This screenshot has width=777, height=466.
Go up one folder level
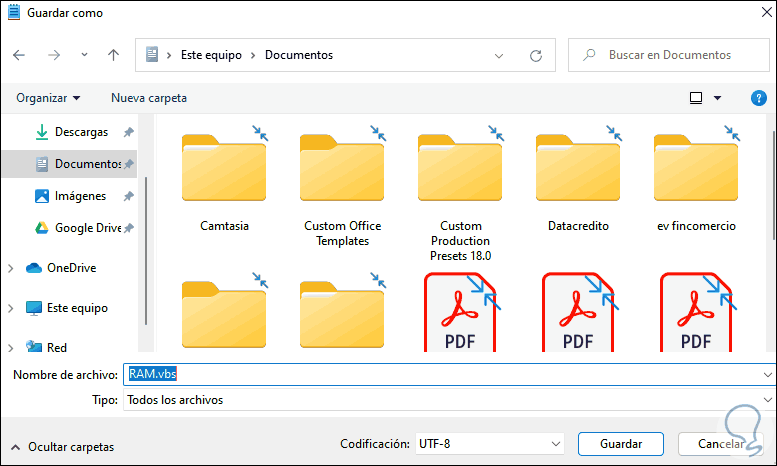point(114,55)
